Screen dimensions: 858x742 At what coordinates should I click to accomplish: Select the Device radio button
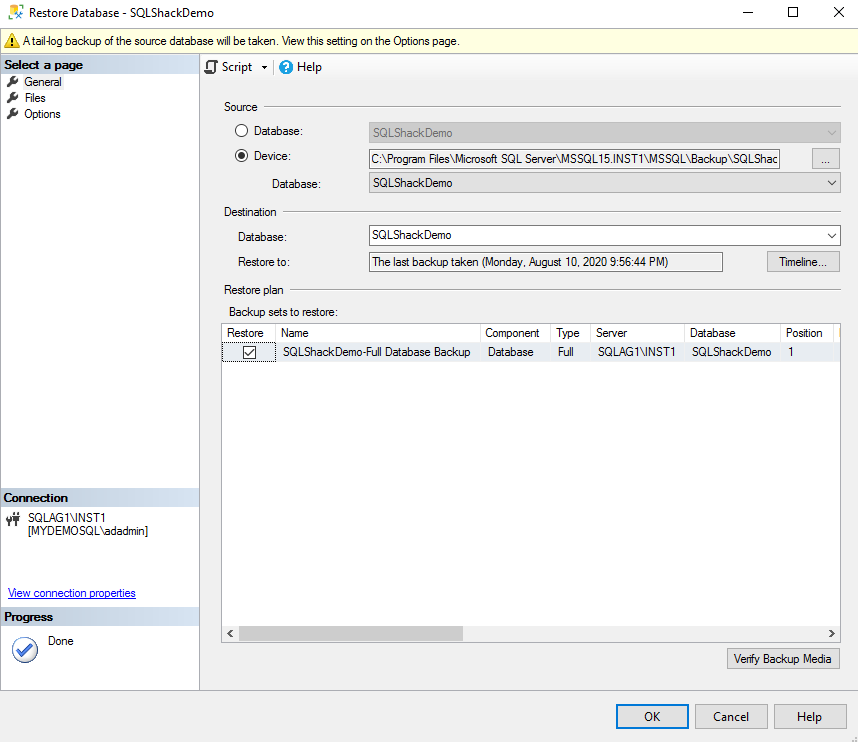pyautogui.click(x=240, y=155)
